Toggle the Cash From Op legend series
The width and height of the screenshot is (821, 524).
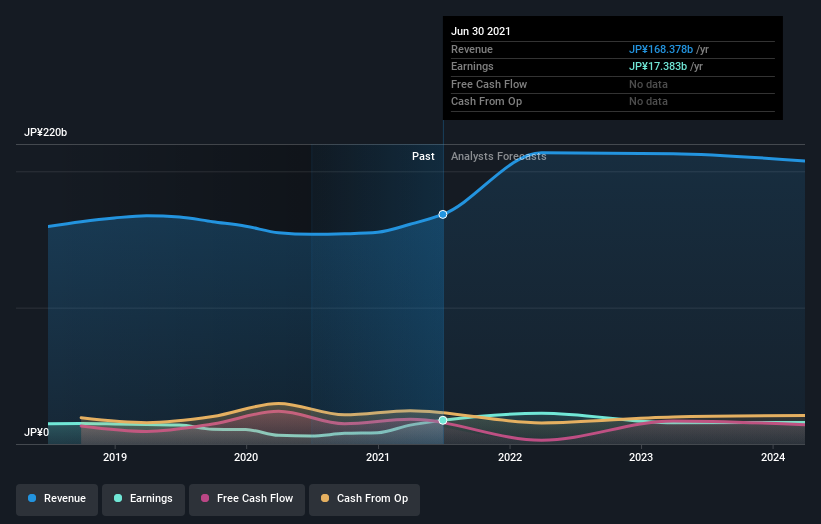[x=364, y=499]
